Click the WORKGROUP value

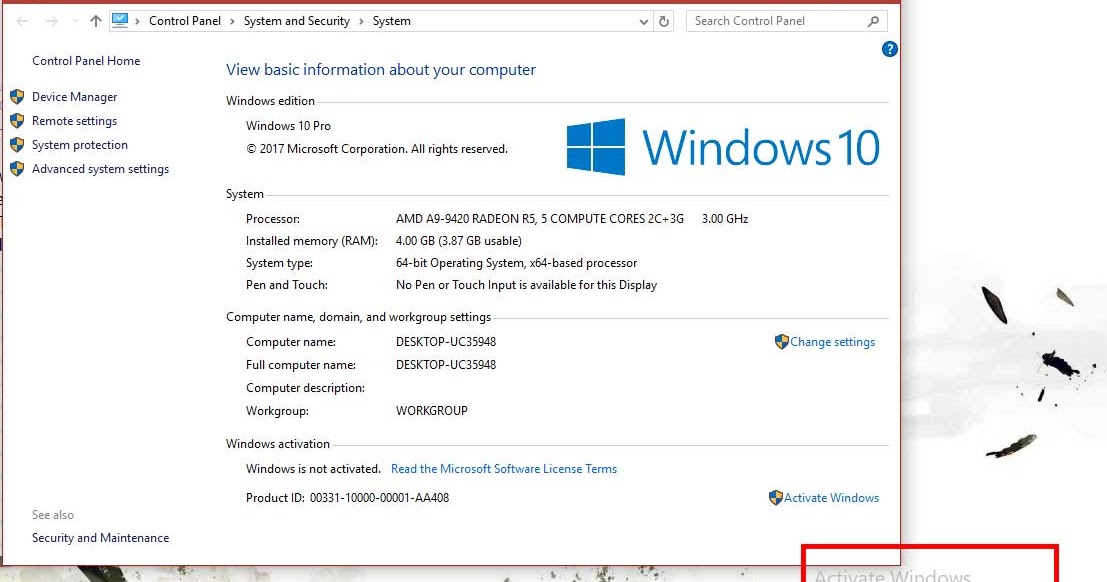(x=432, y=411)
